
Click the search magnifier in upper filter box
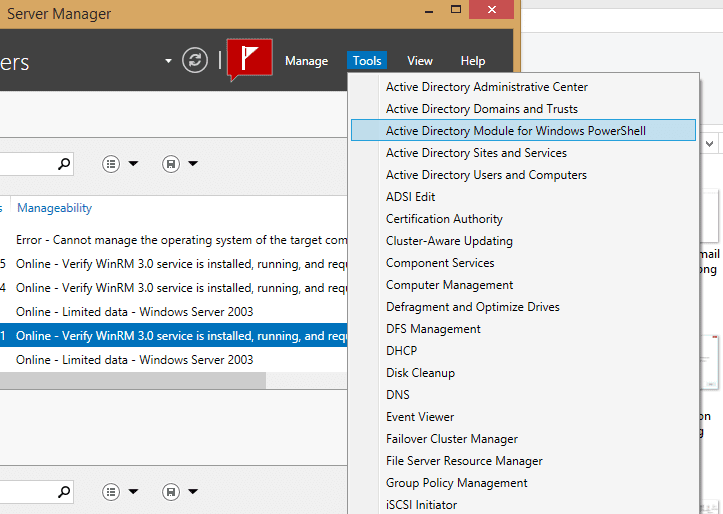pos(64,164)
